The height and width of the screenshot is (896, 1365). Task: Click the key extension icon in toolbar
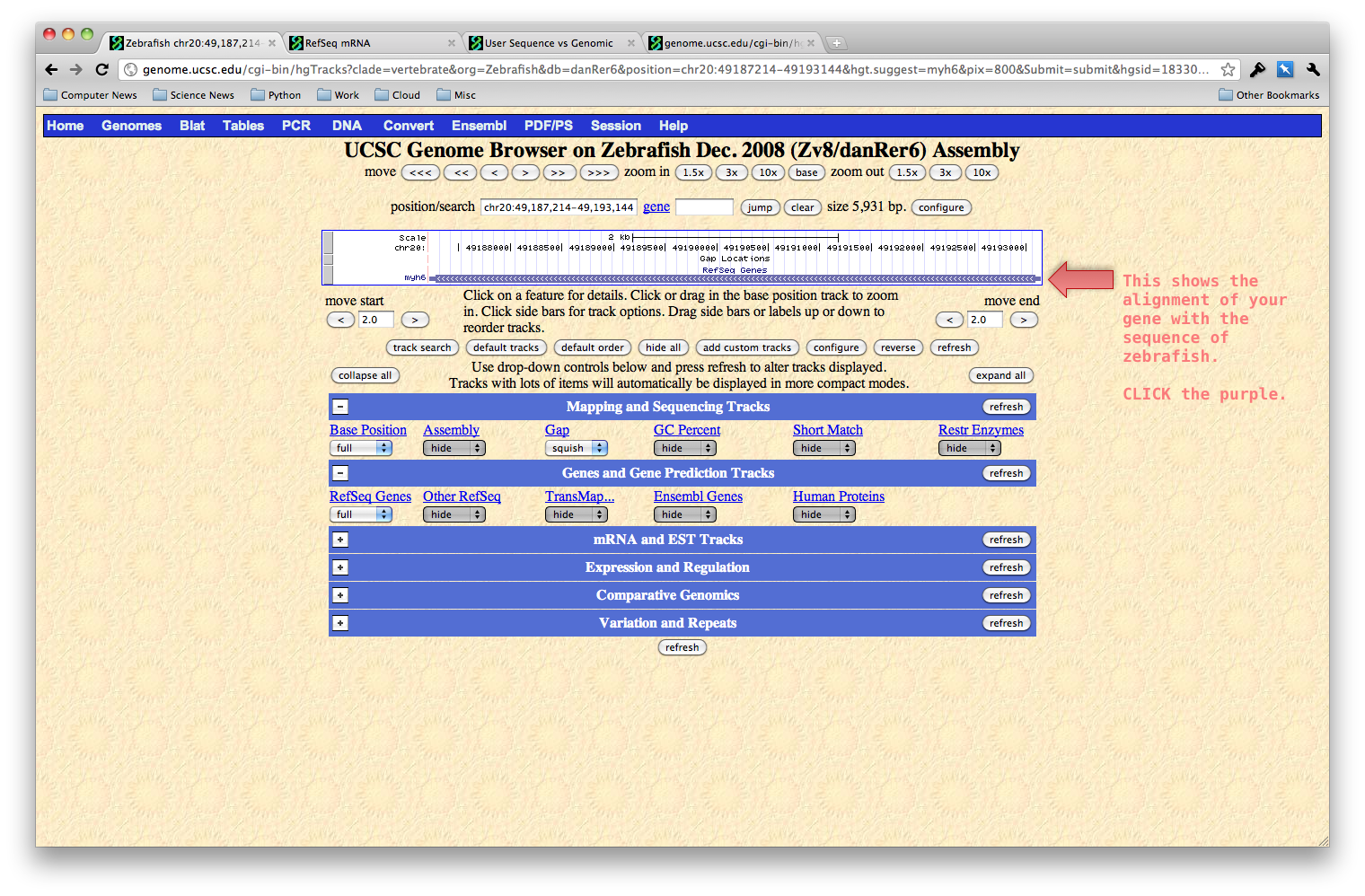click(1257, 69)
